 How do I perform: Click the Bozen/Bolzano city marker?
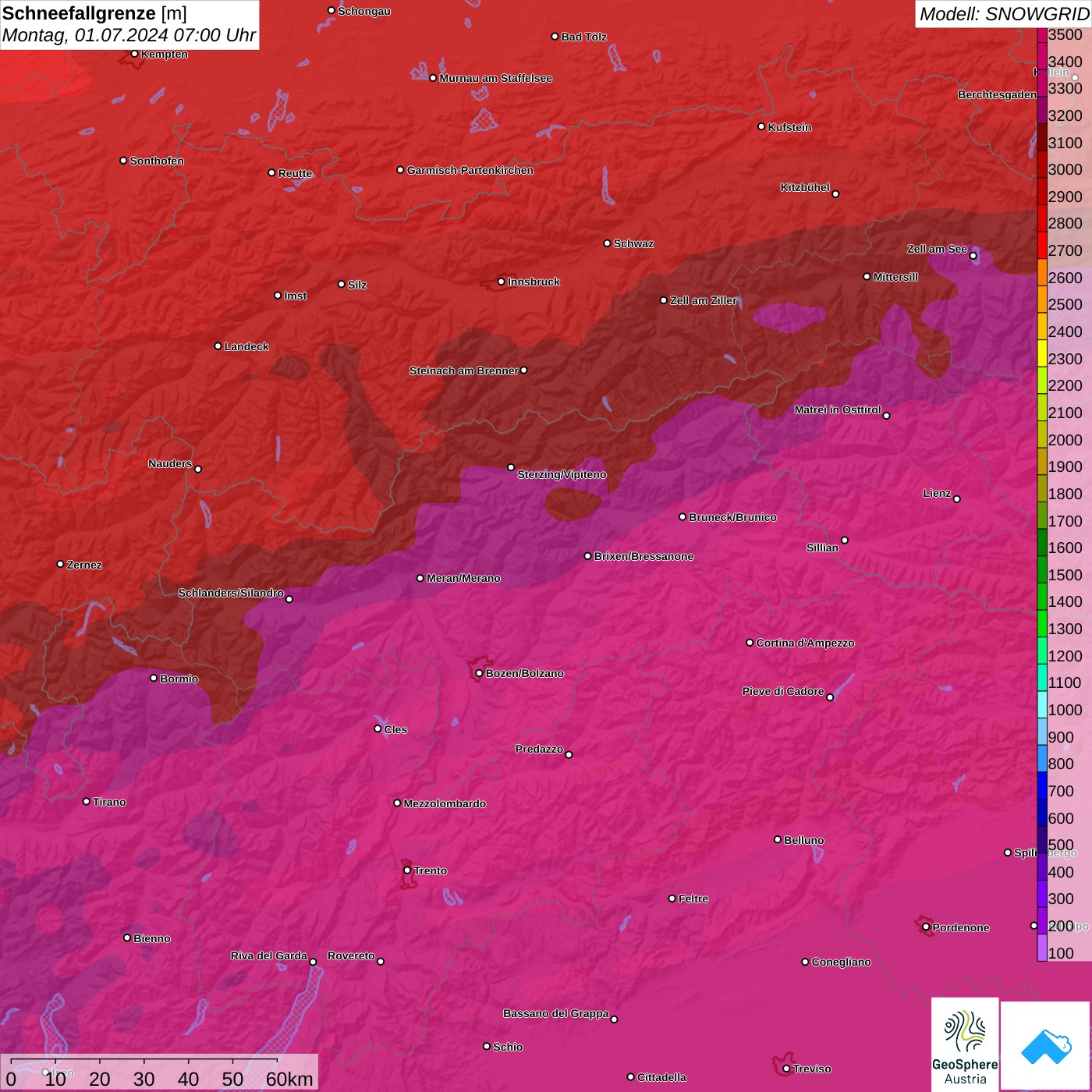(480, 673)
